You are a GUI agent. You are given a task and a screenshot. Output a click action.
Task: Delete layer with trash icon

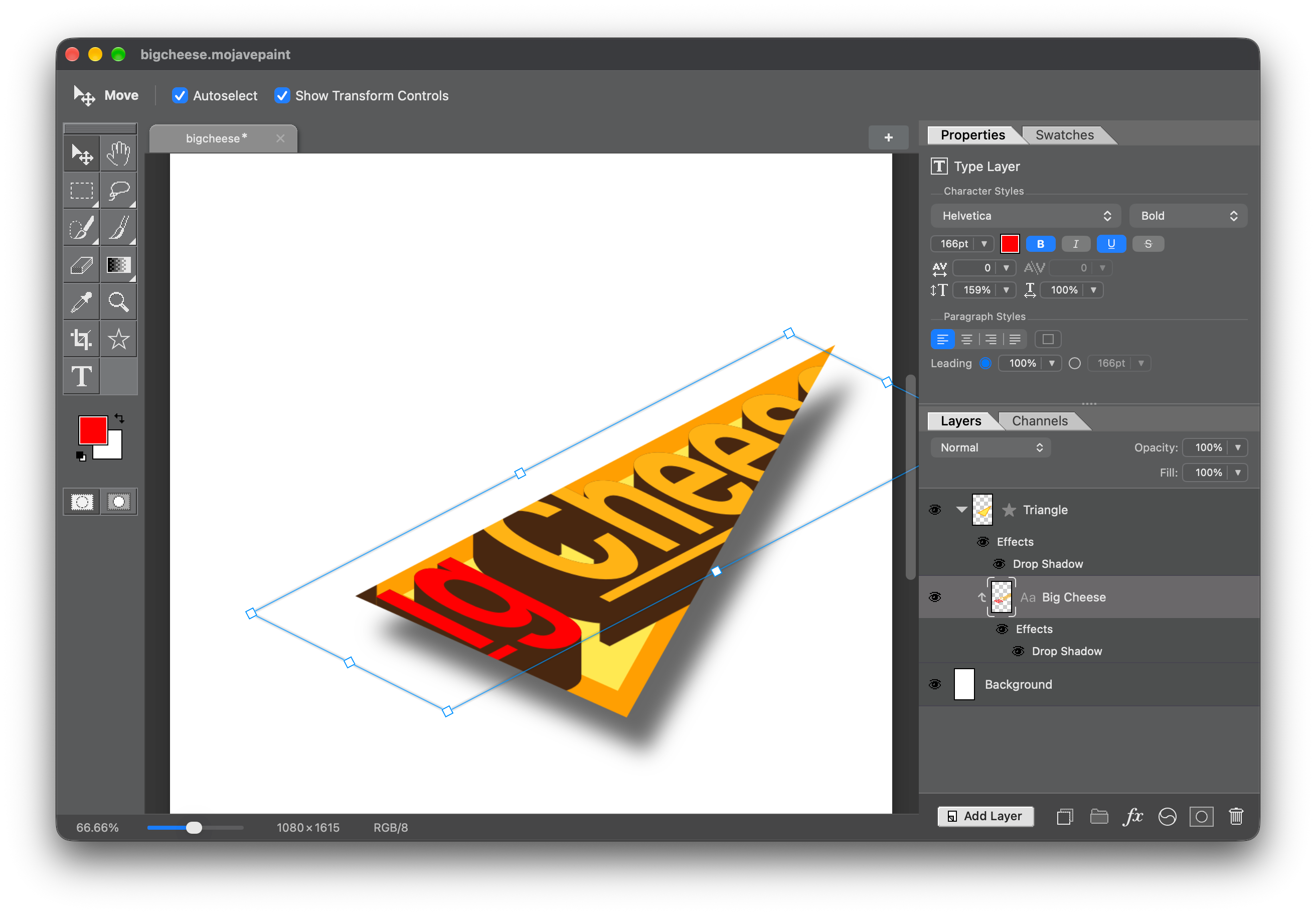tap(1236, 816)
